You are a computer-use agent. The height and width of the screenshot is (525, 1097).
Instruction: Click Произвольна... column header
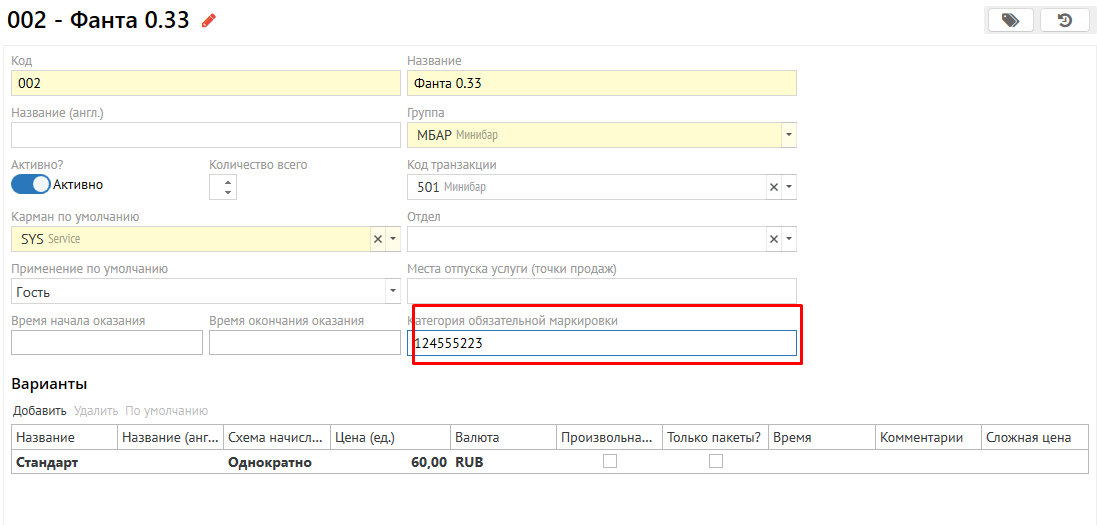pos(609,438)
